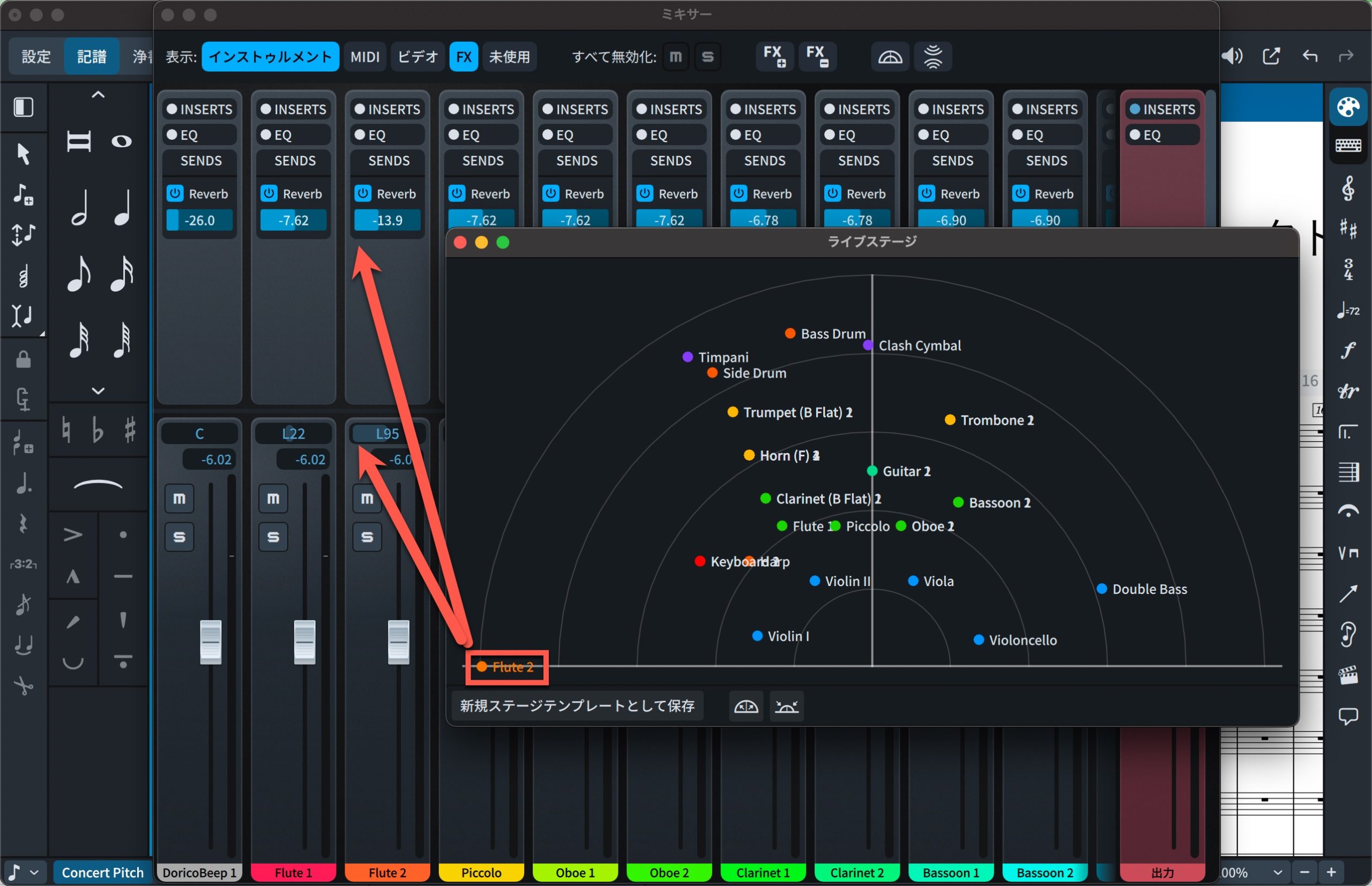
Task: Toggle the Flute 2 Reverb send power
Action: coord(363,193)
